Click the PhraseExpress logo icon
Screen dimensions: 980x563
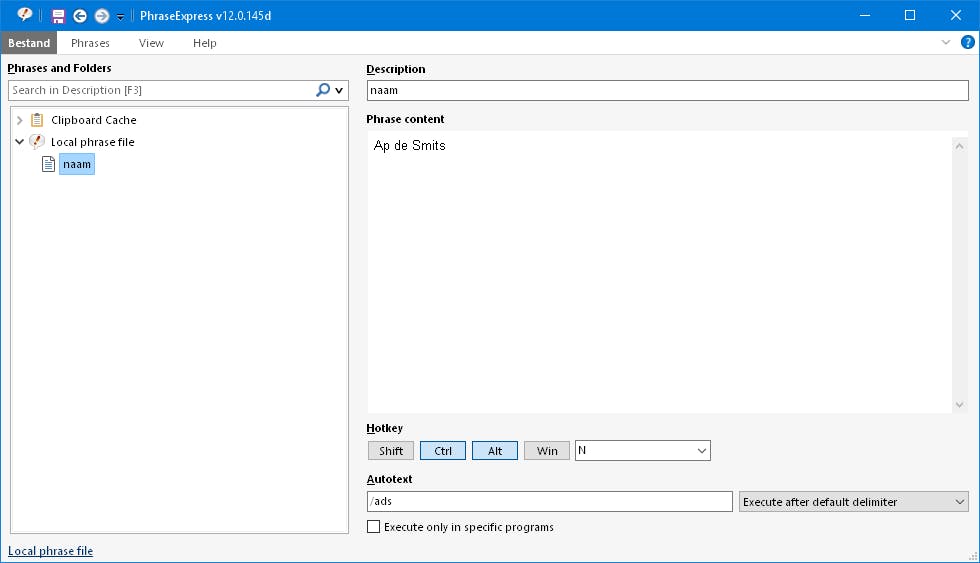tap(25, 15)
